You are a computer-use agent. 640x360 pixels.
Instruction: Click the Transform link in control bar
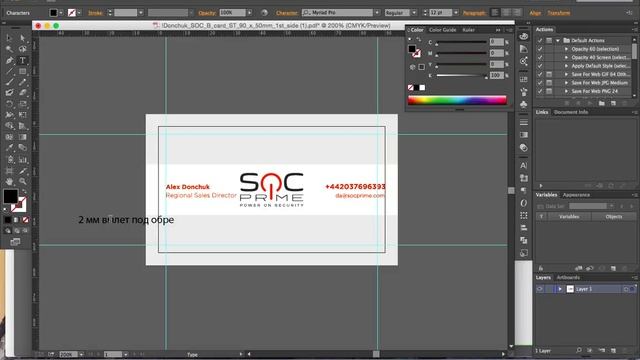pyautogui.click(x=559, y=13)
